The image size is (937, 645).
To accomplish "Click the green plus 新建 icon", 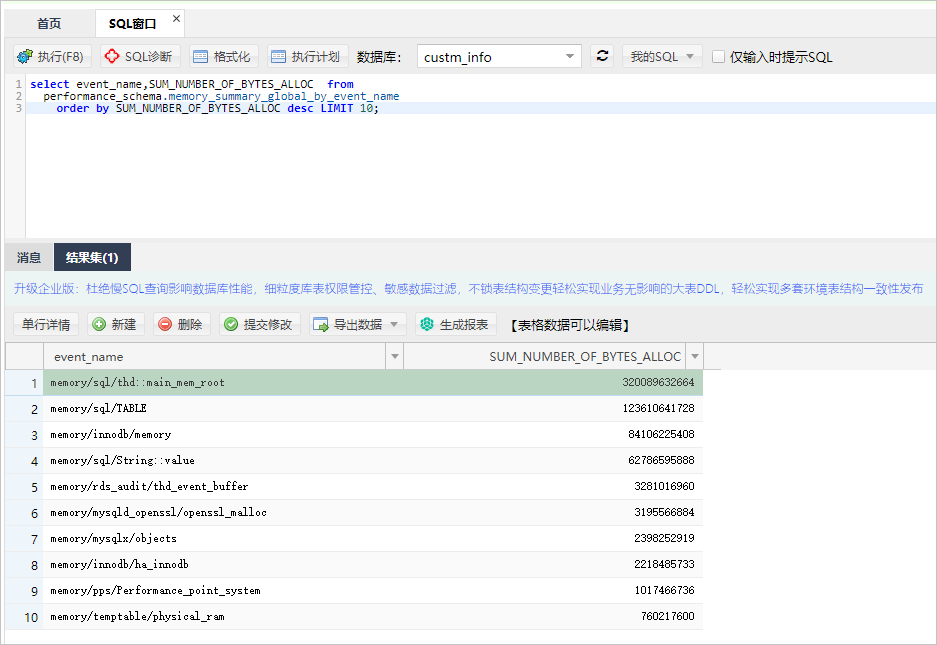I will 99,324.
